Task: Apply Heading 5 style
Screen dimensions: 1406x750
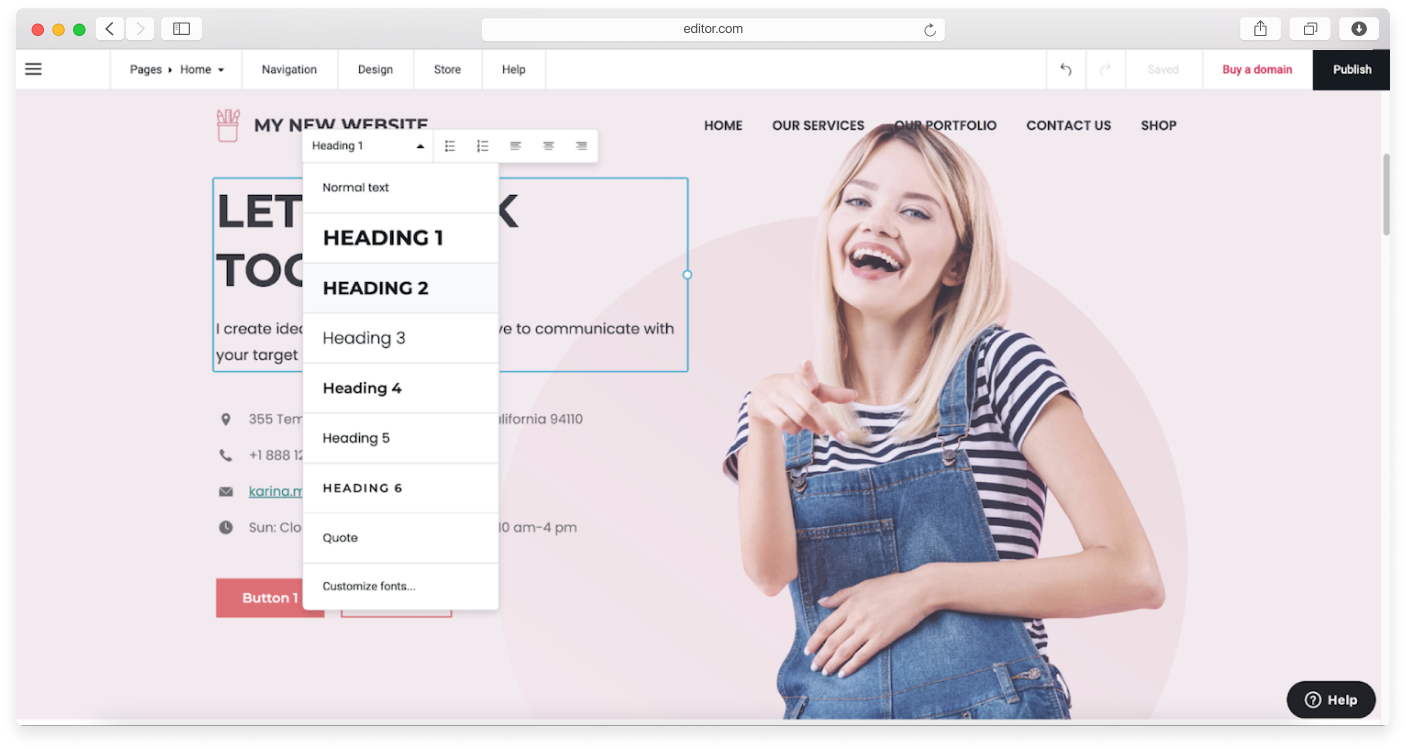Action: 400,438
